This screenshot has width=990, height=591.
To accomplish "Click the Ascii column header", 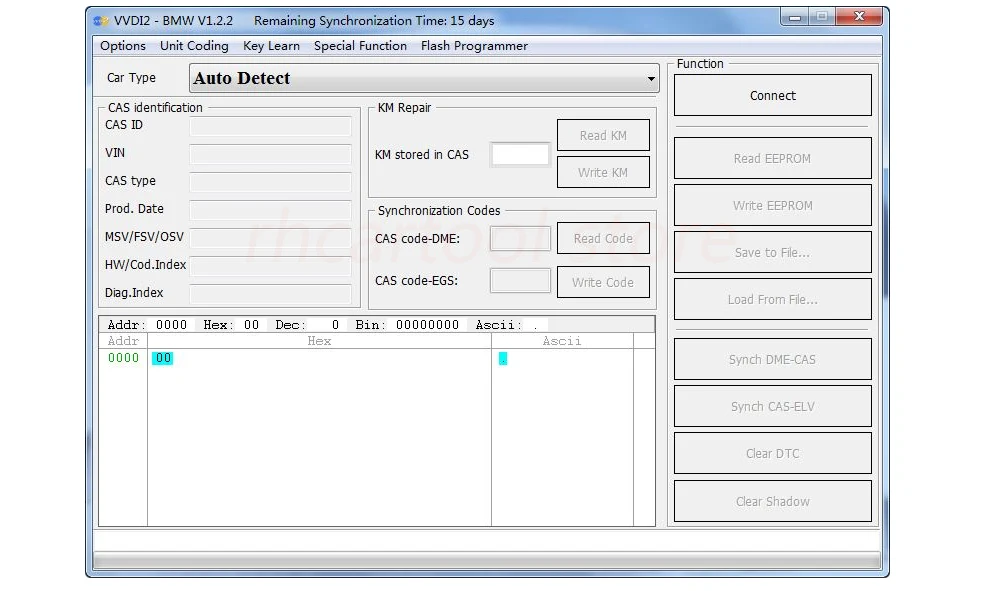I will 562,341.
